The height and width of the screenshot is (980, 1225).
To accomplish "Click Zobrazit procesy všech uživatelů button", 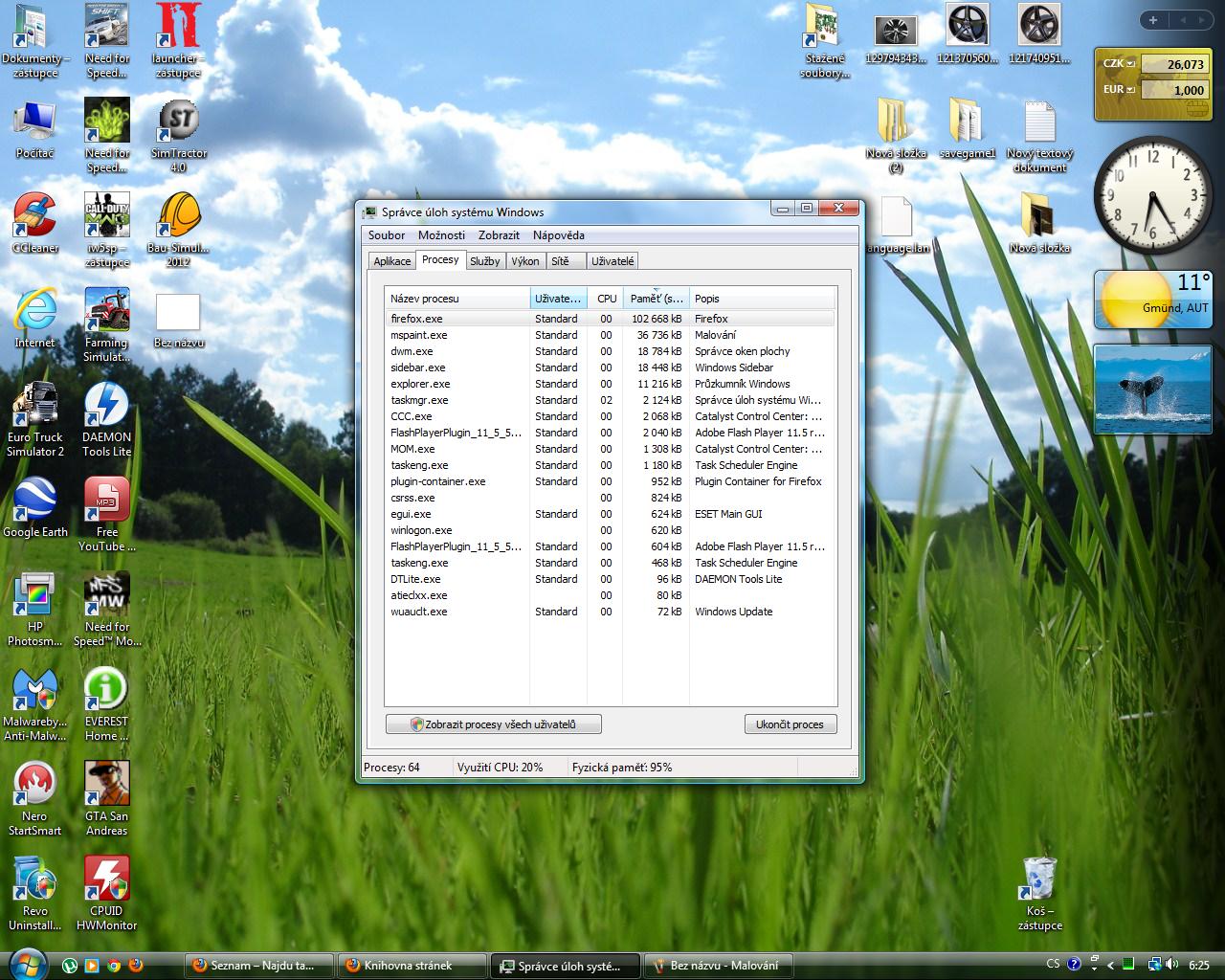I will pos(494,724).
